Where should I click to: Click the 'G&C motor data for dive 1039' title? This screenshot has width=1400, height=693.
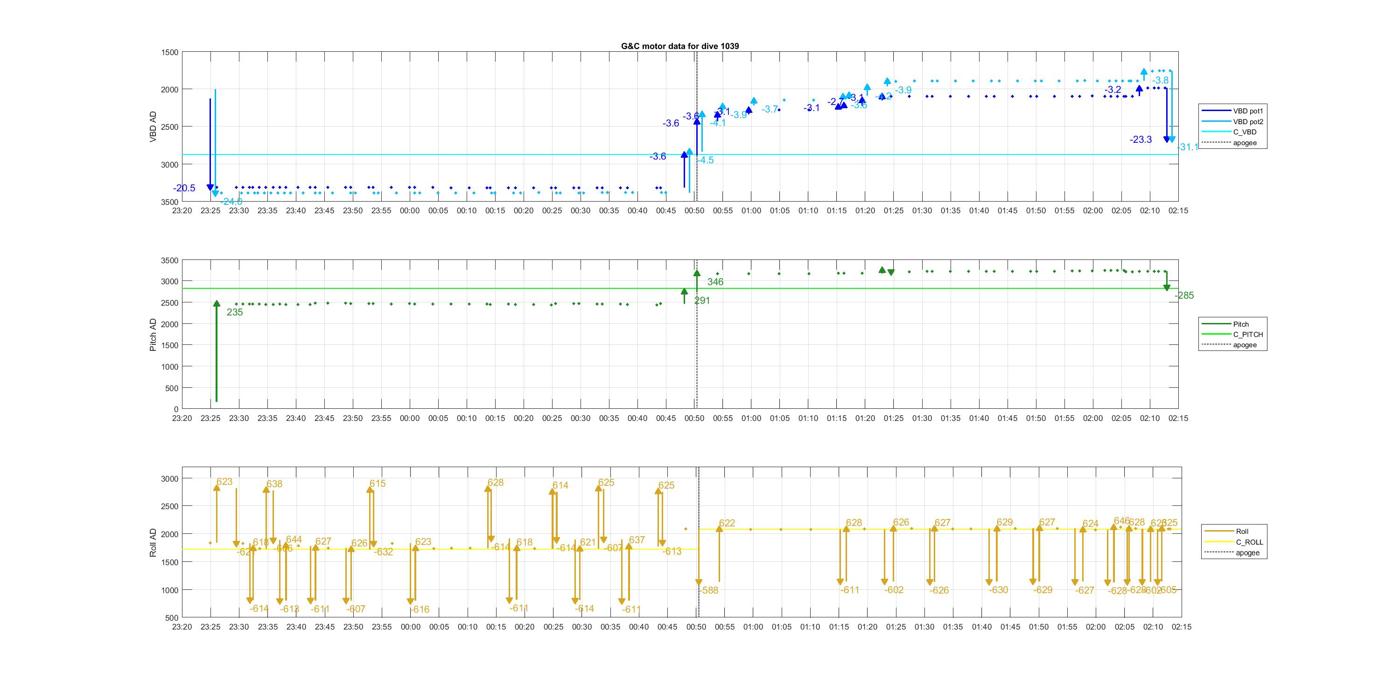tap(680, 46)
